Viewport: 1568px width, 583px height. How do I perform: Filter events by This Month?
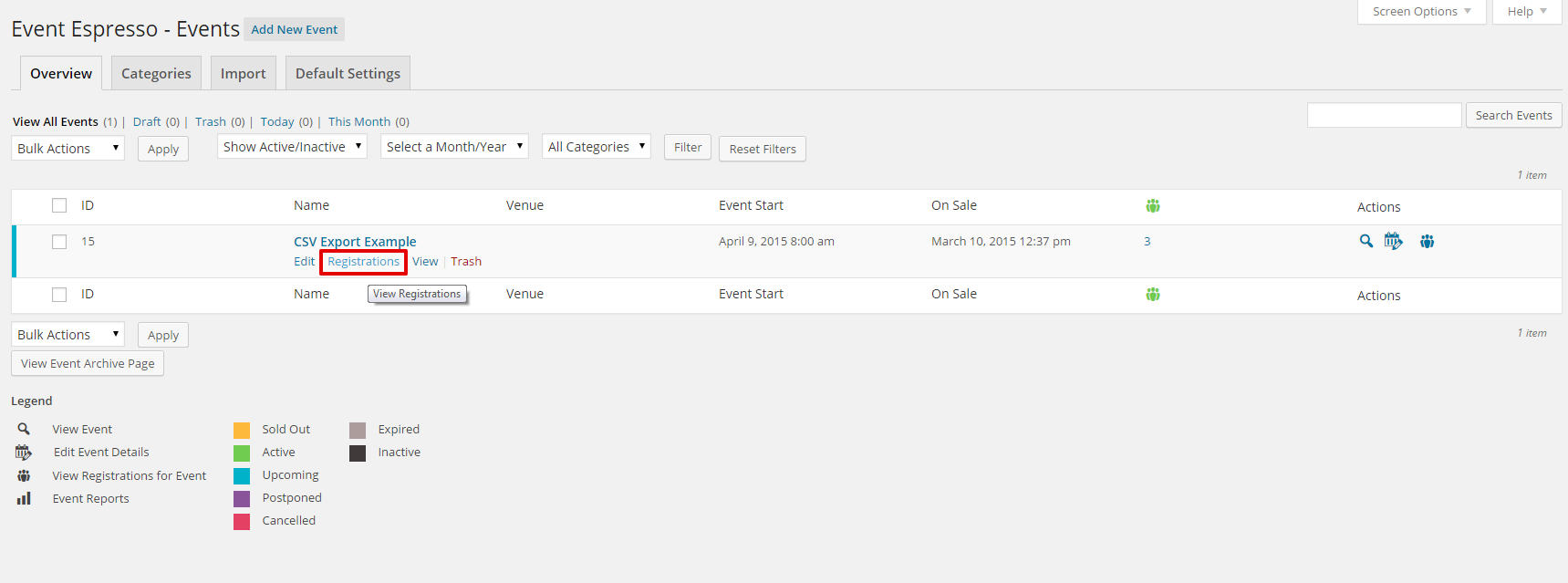(359, 121)
